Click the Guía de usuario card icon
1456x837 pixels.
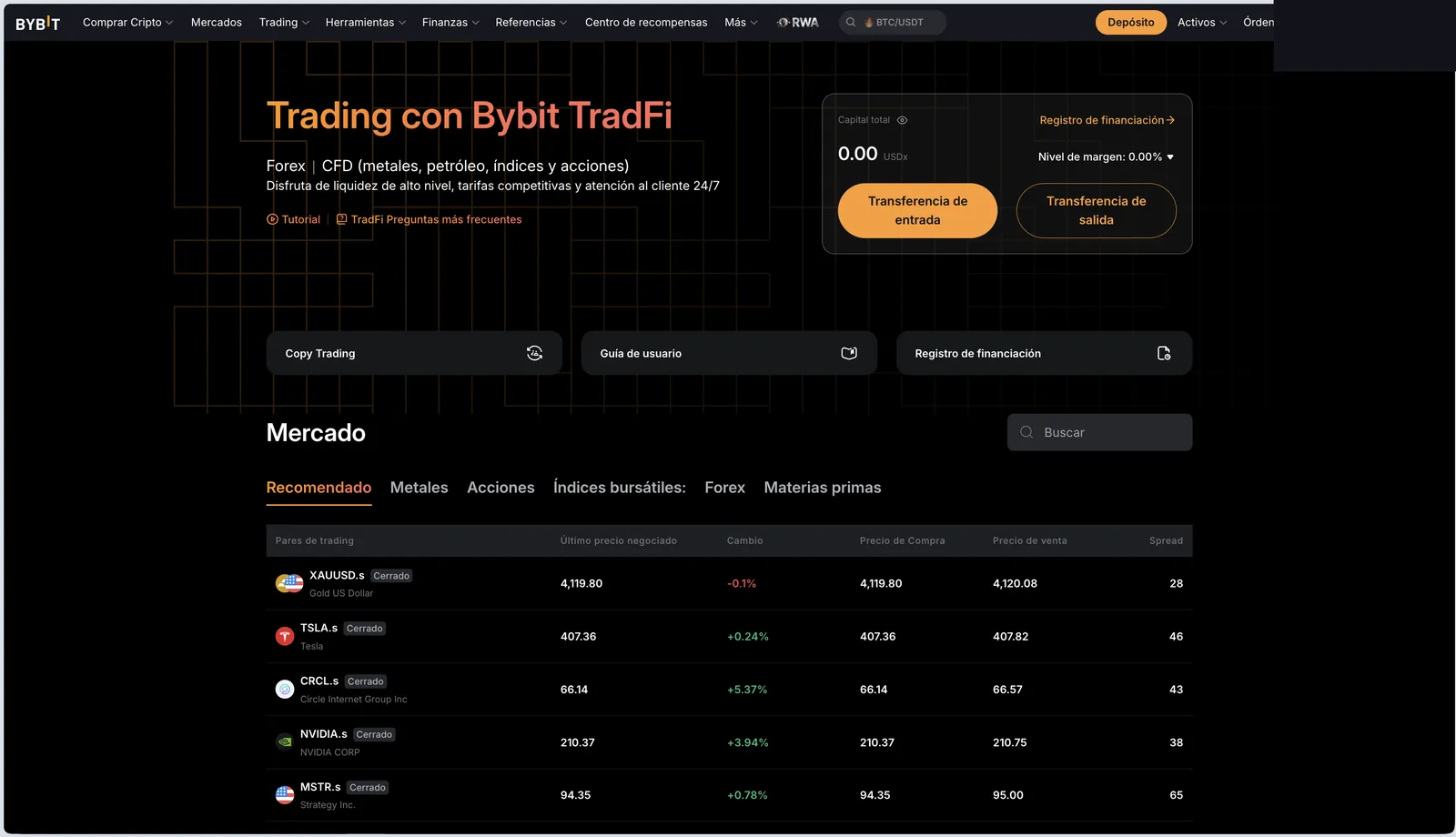tap(849, 353)
